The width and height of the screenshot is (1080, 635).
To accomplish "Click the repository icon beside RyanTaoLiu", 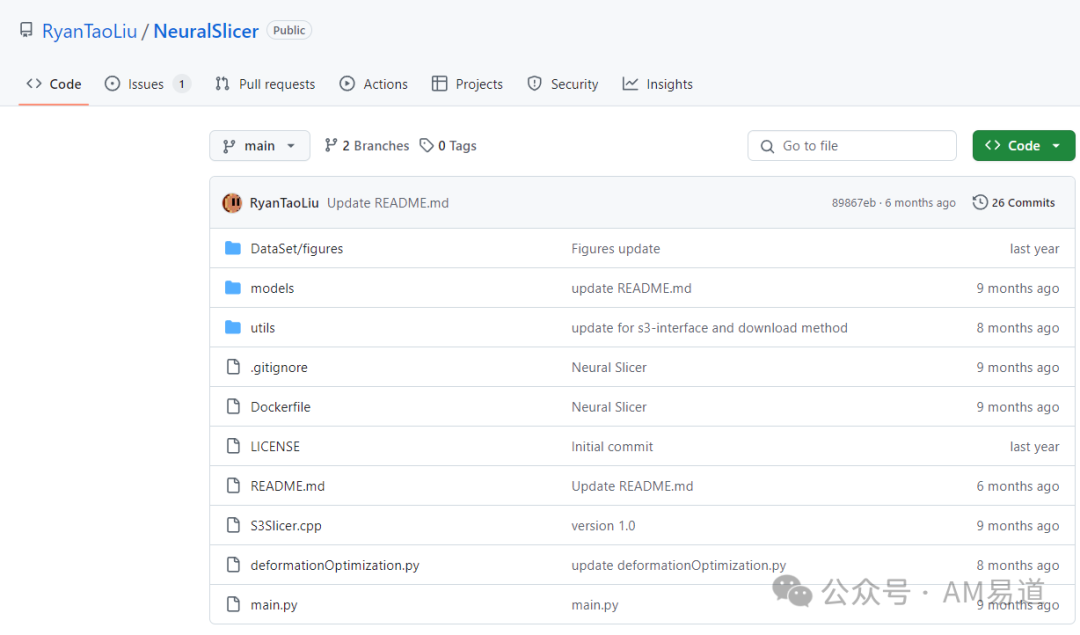I will (x=26, y=31).
